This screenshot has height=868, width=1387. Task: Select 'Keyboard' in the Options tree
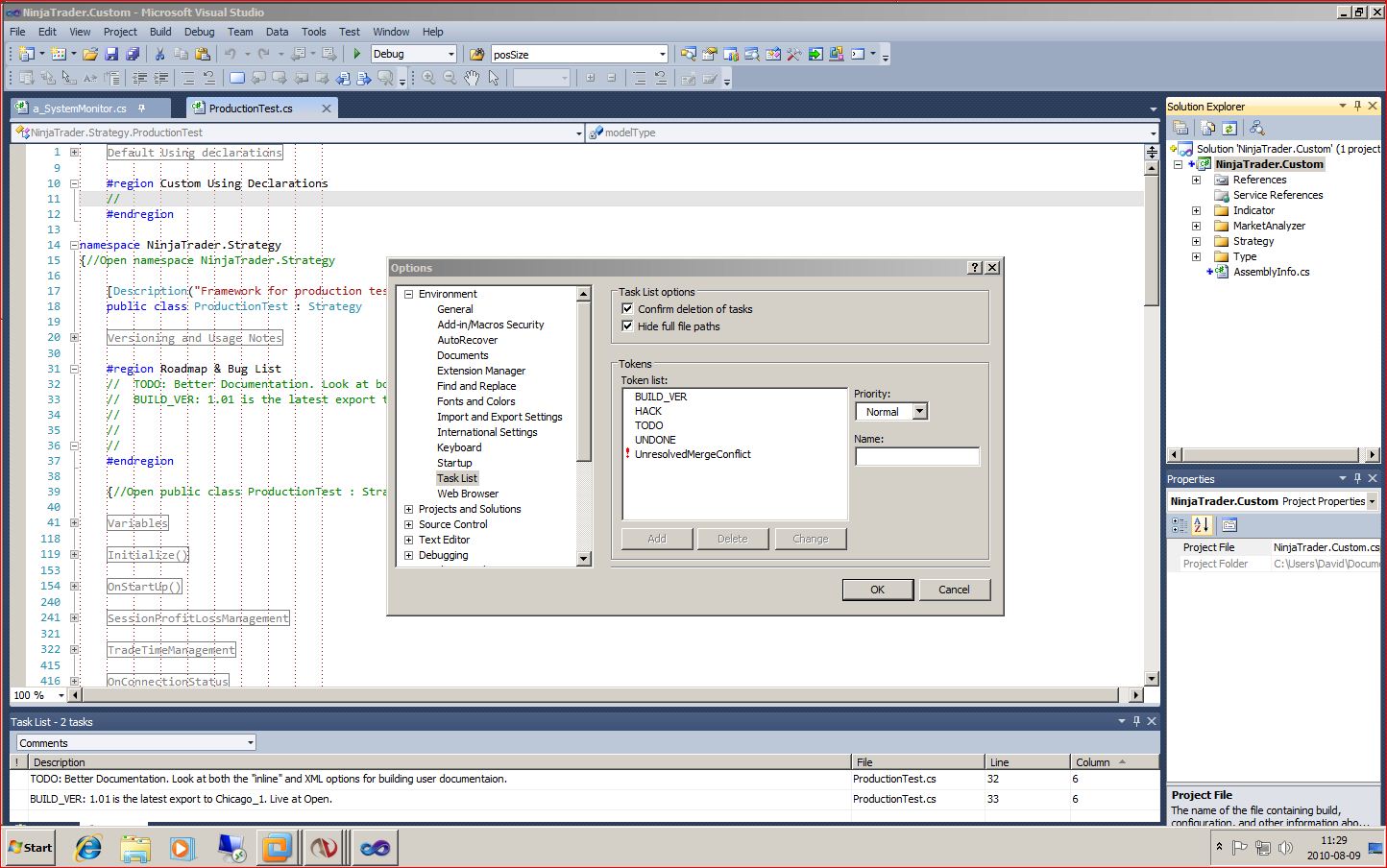[x=459, y=447]
